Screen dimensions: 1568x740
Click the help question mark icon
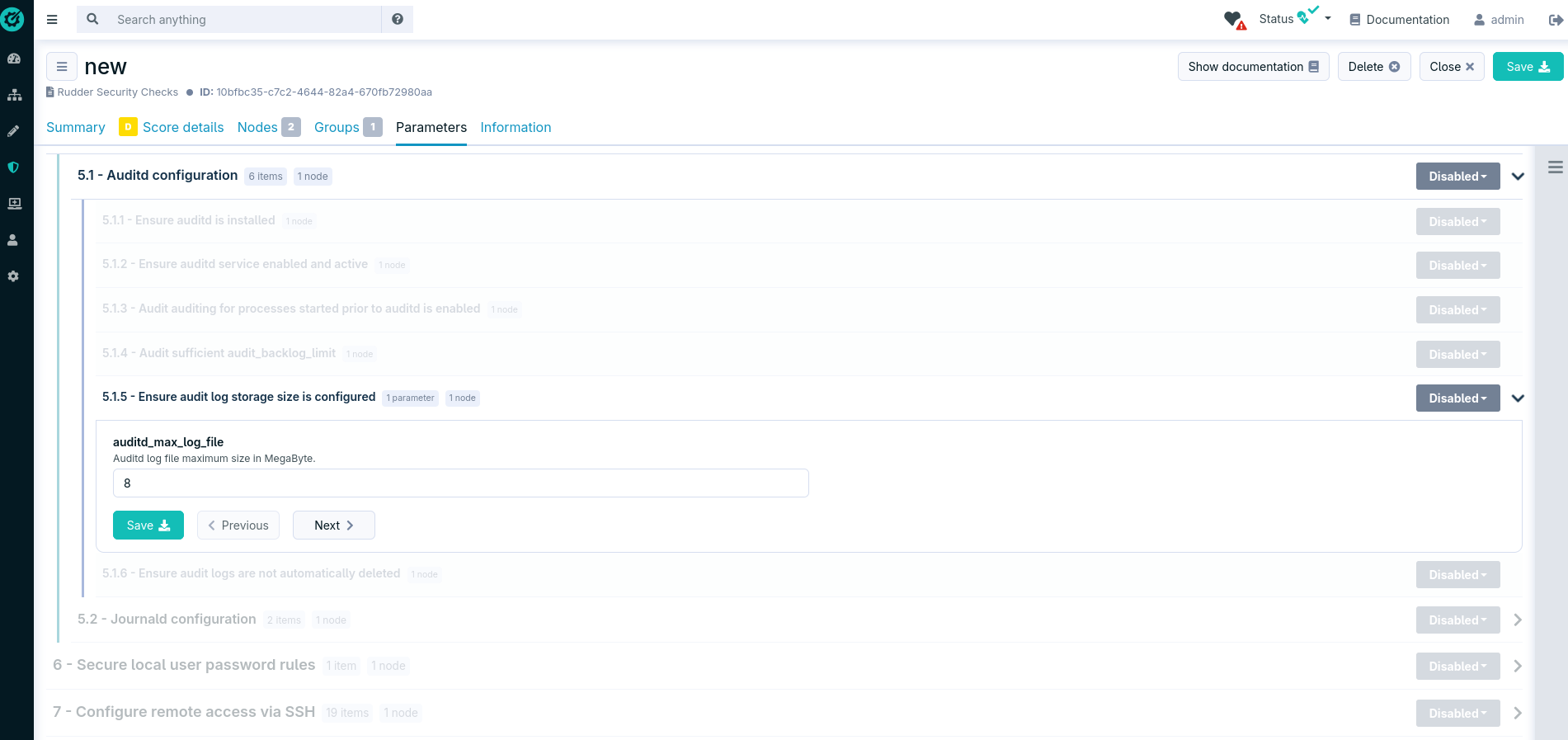click(x=398, y=19)
